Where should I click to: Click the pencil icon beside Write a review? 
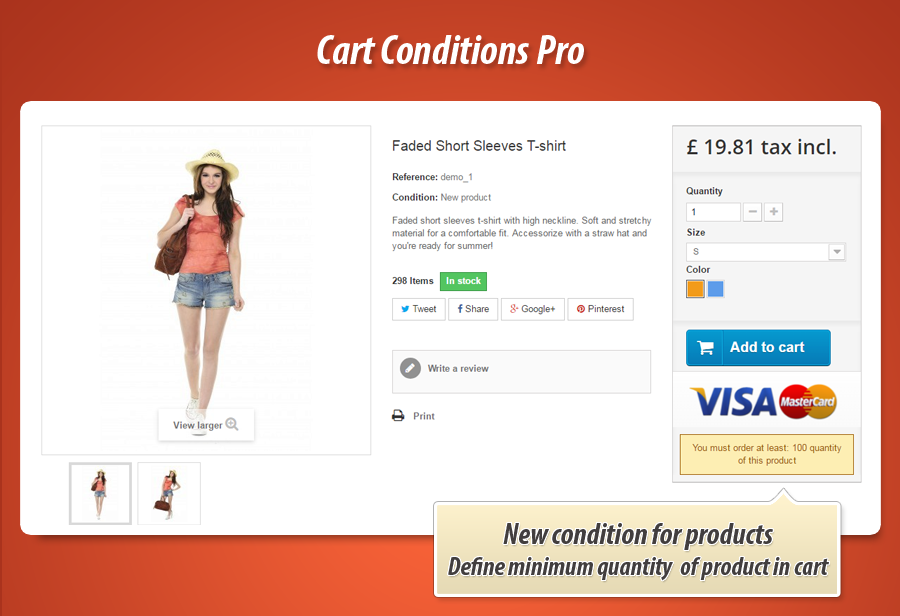(410, 368)
